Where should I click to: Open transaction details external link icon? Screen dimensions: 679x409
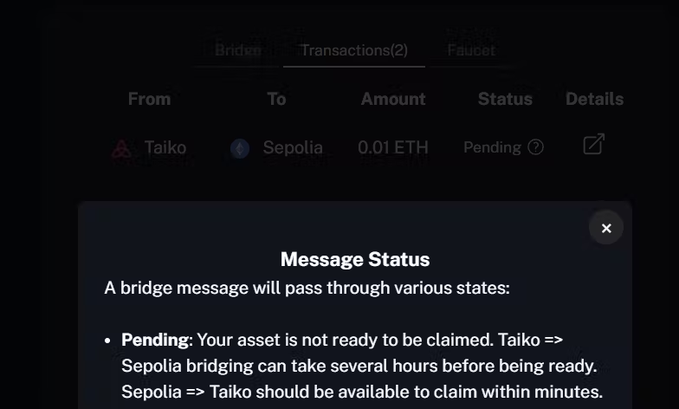click(x=593, y=145)
